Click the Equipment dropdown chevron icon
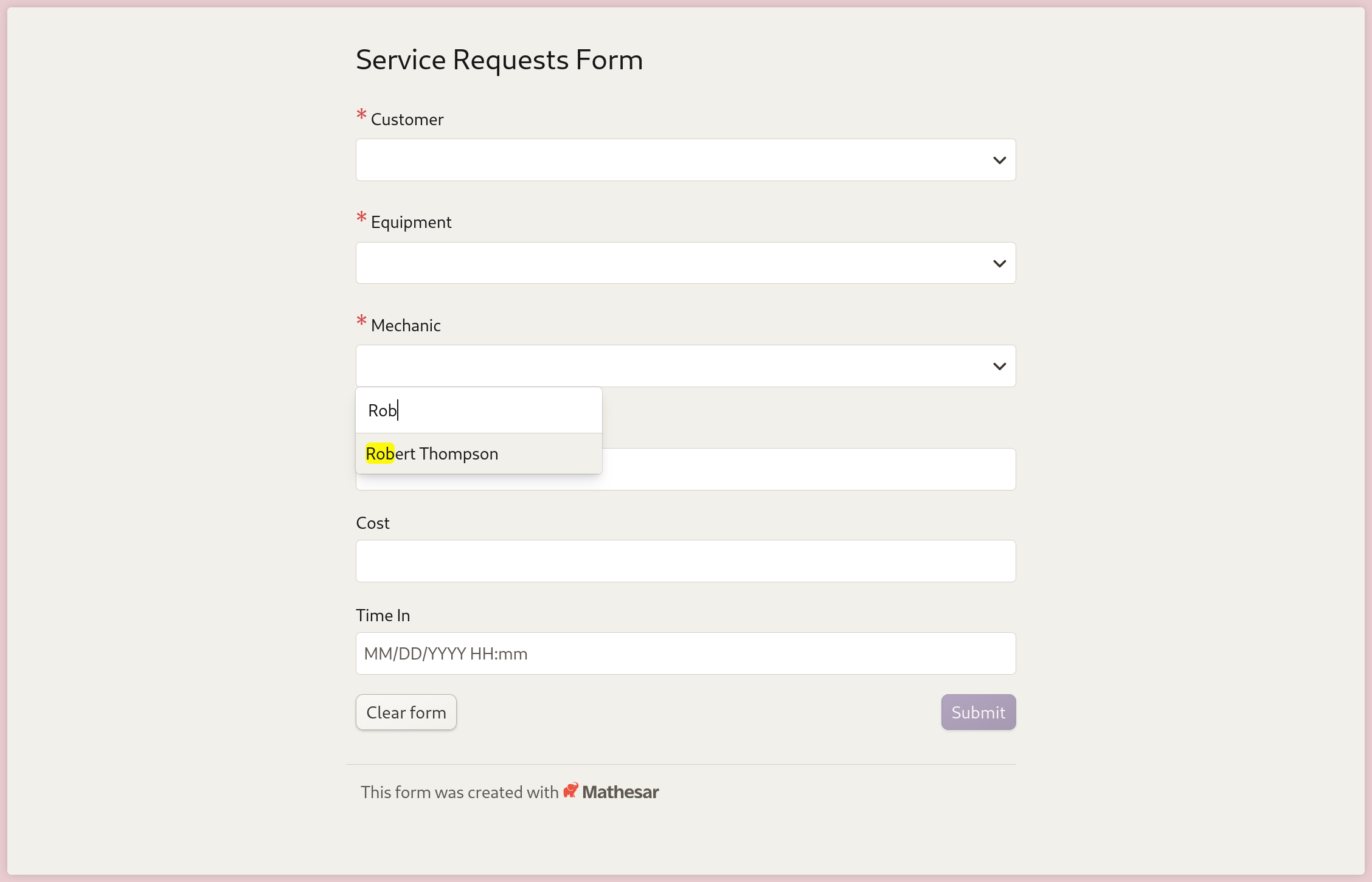Image resolution: width=1372 pixels, height=882 pixels. (x=999, y=263)
